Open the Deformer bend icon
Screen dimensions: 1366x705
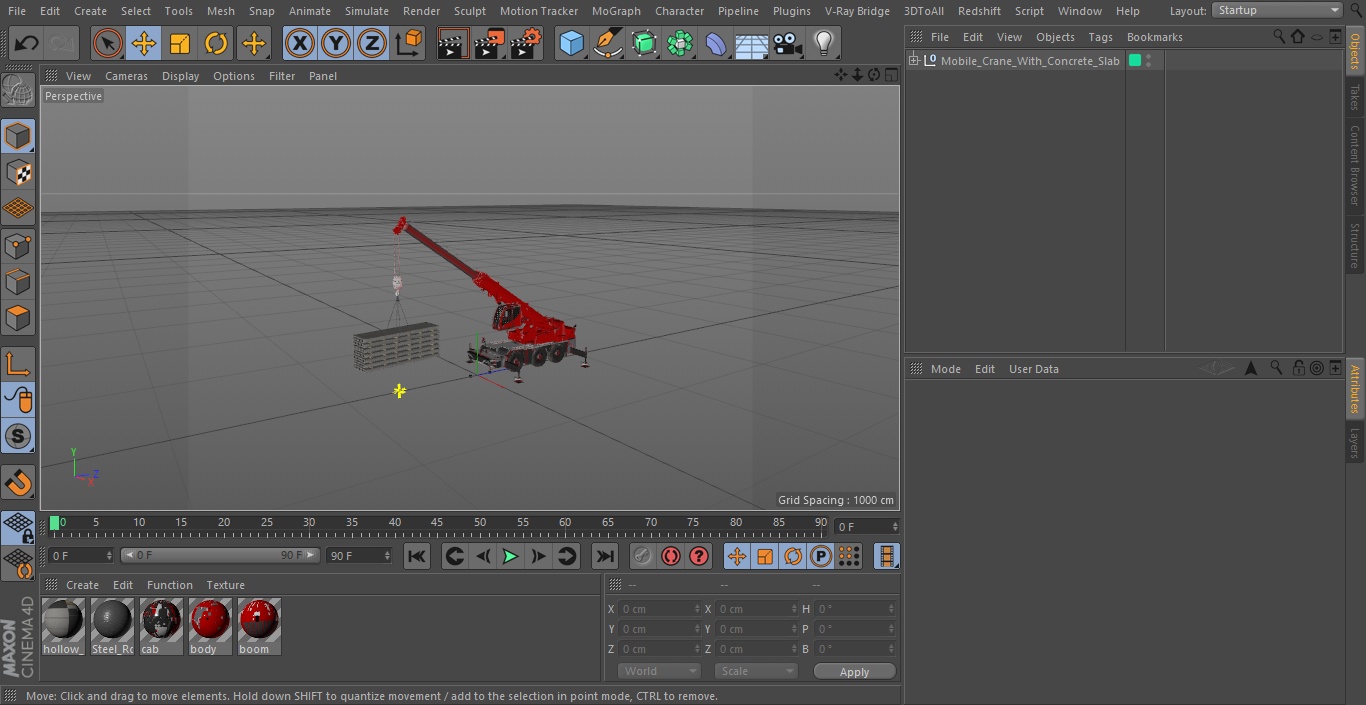click(x=716, y=43)
